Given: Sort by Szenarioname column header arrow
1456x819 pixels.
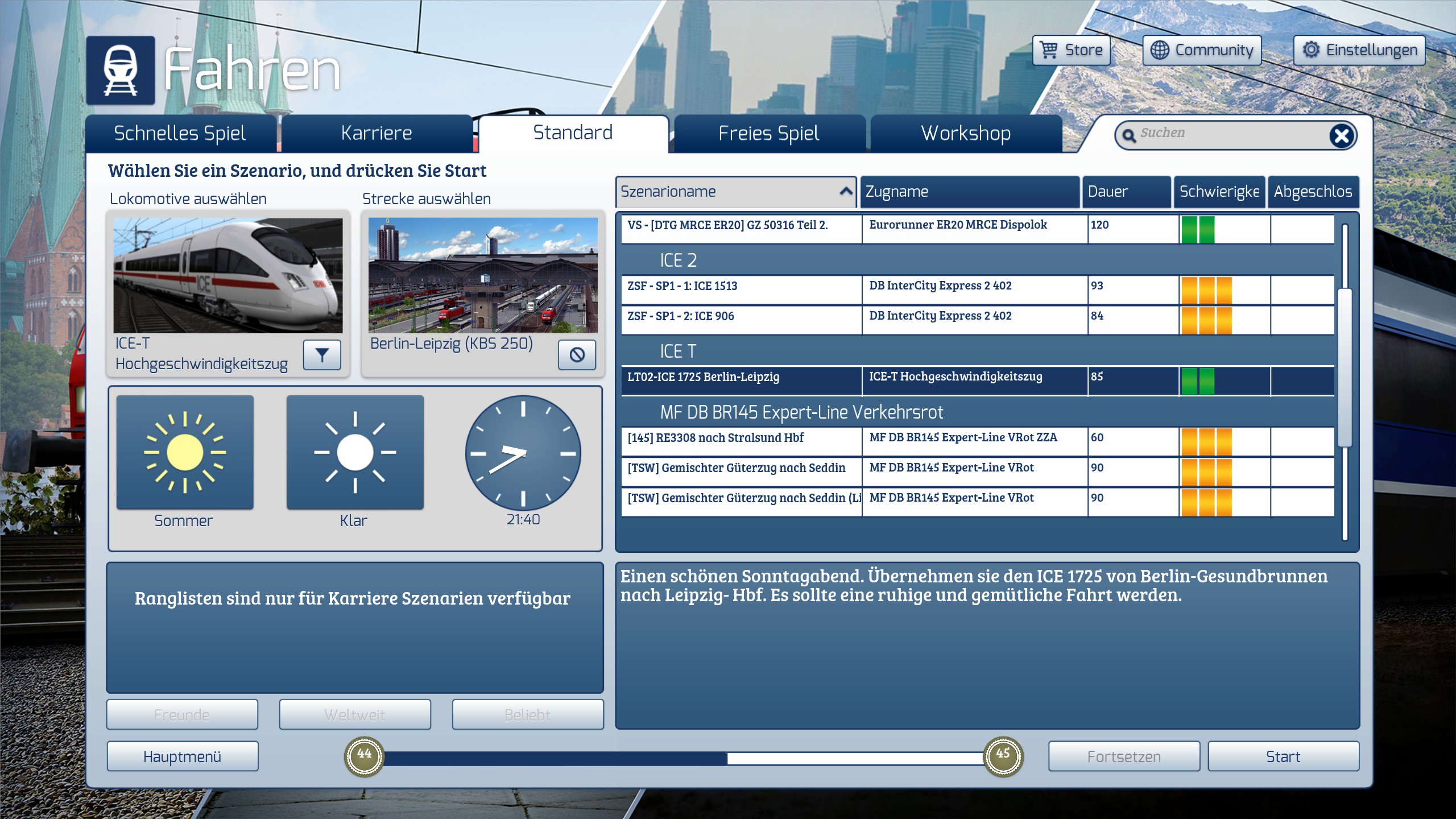Looking at the screenshot, I should tap(846, 192).
